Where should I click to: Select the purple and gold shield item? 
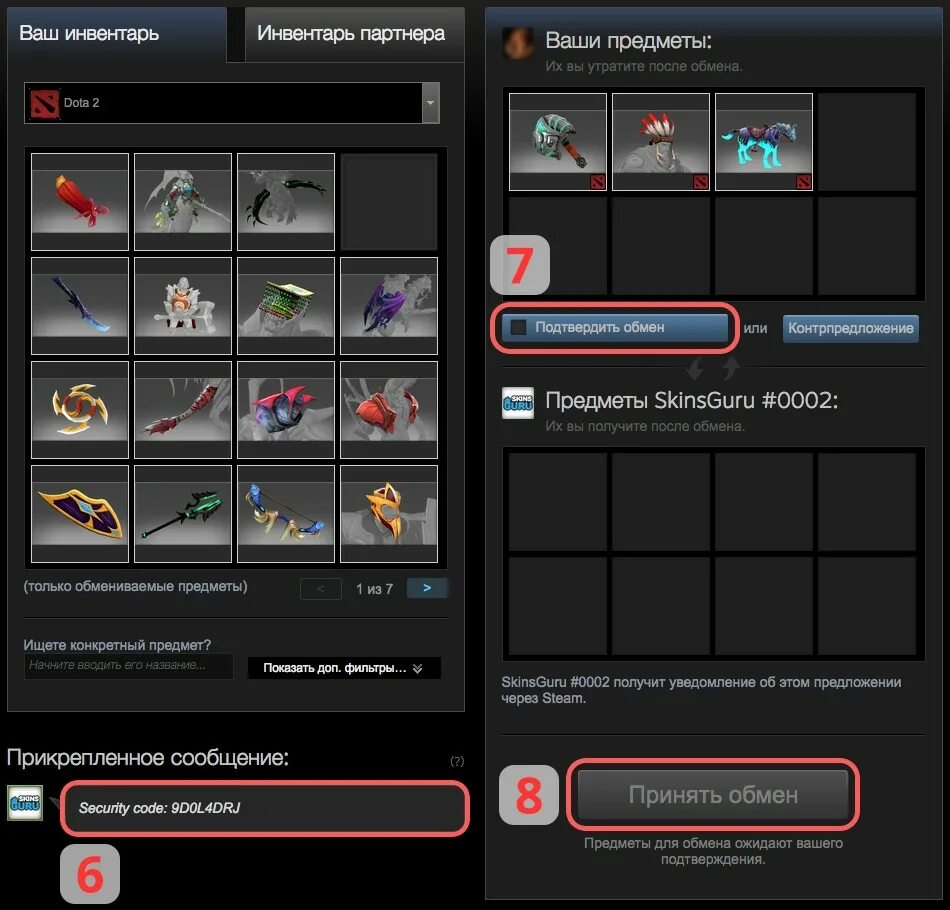(x=80, y=514)
